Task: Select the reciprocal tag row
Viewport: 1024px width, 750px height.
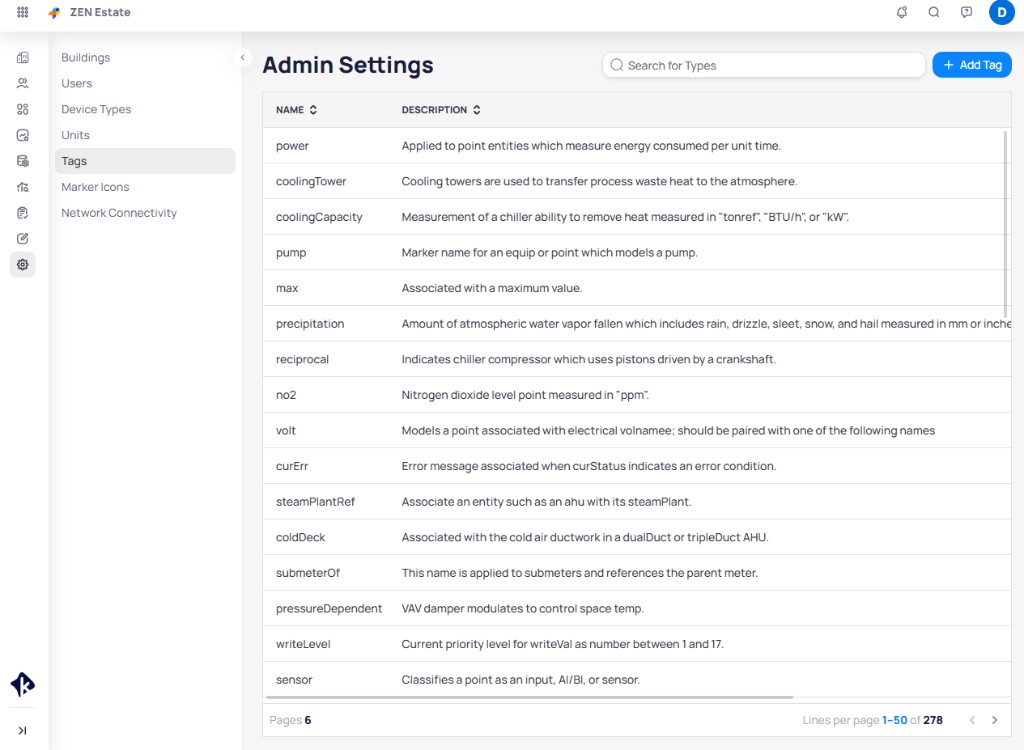Action: tap(637, 359)
